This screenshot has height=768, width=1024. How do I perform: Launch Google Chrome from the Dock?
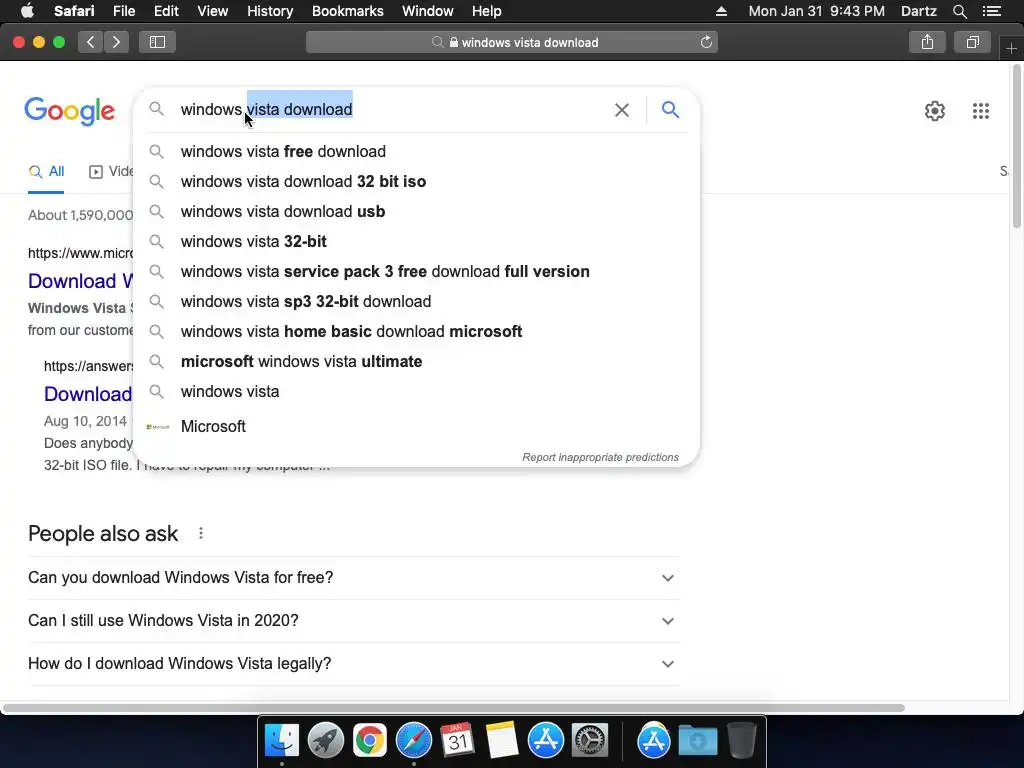click(370, 741)
